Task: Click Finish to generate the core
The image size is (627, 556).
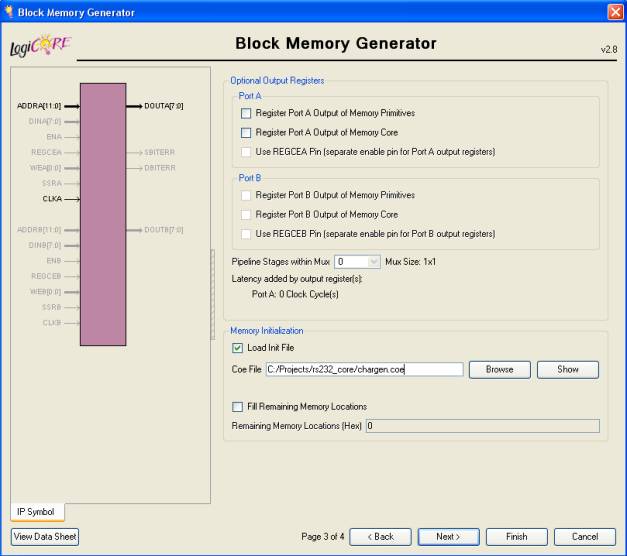Action: [516, 537]
